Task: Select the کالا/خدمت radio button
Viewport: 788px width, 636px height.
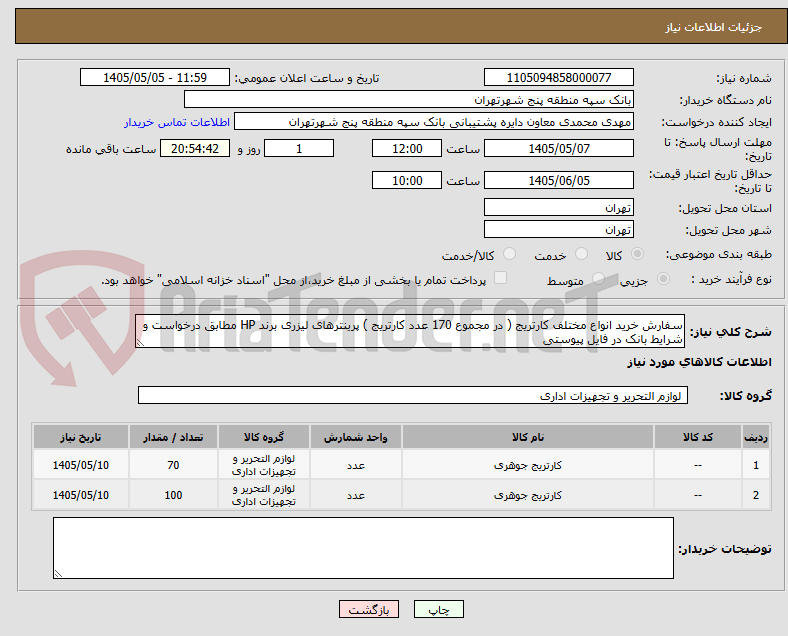Action: (510, 254)
